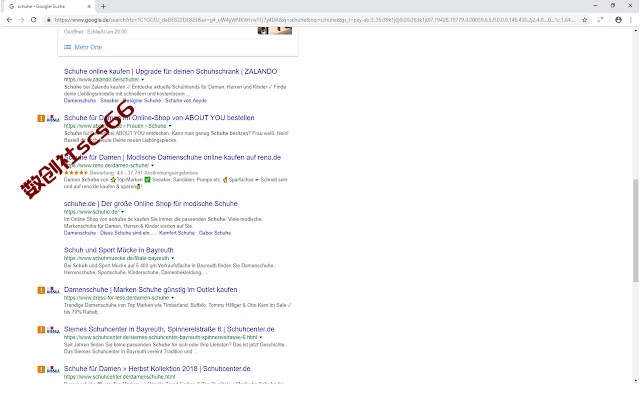Screen dimensions: 640x400
Task: Open the user profile avatar icon
Action: point(618,20)
